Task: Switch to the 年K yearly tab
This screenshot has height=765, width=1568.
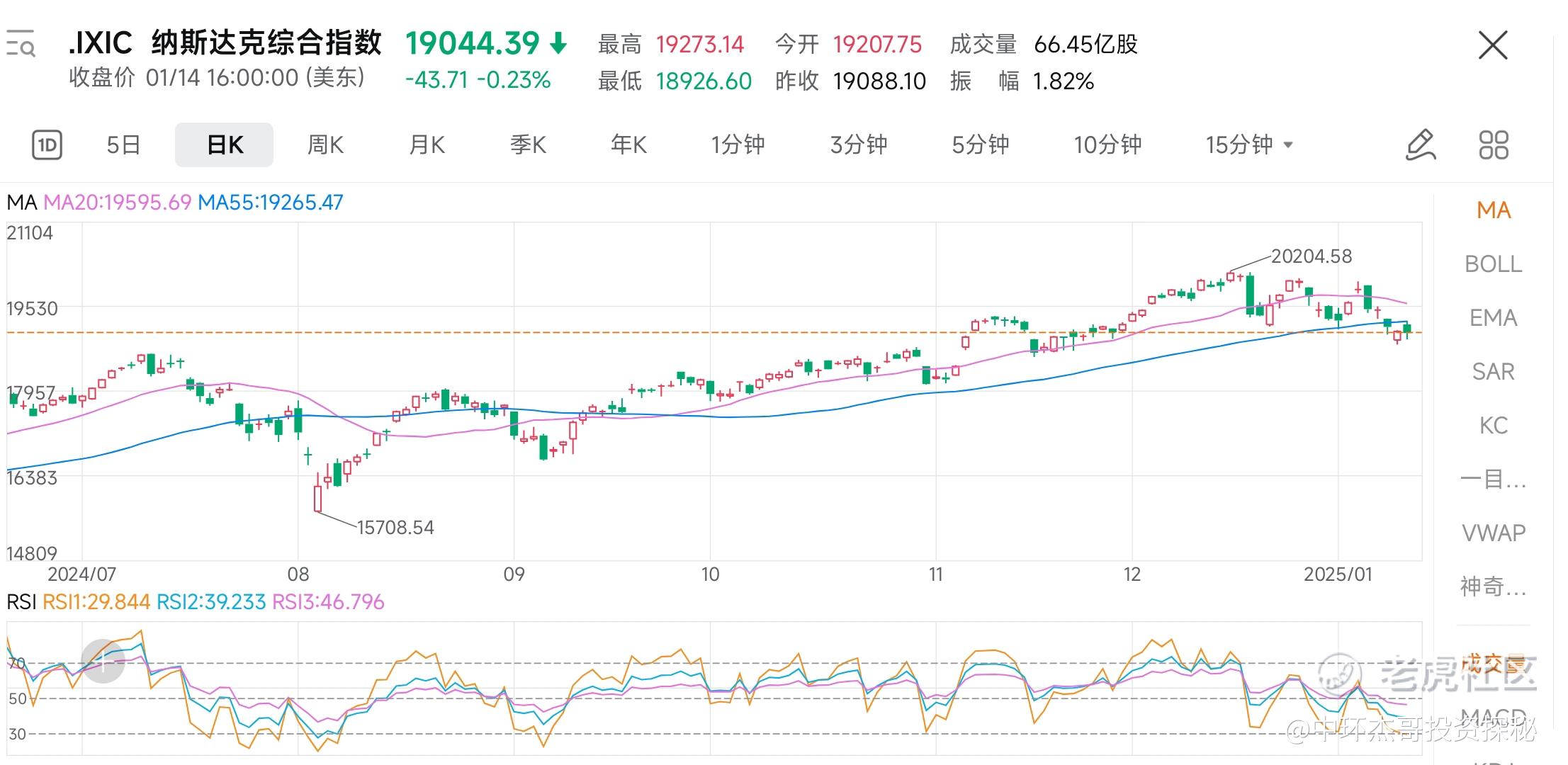Action: [x=628, y=145]
